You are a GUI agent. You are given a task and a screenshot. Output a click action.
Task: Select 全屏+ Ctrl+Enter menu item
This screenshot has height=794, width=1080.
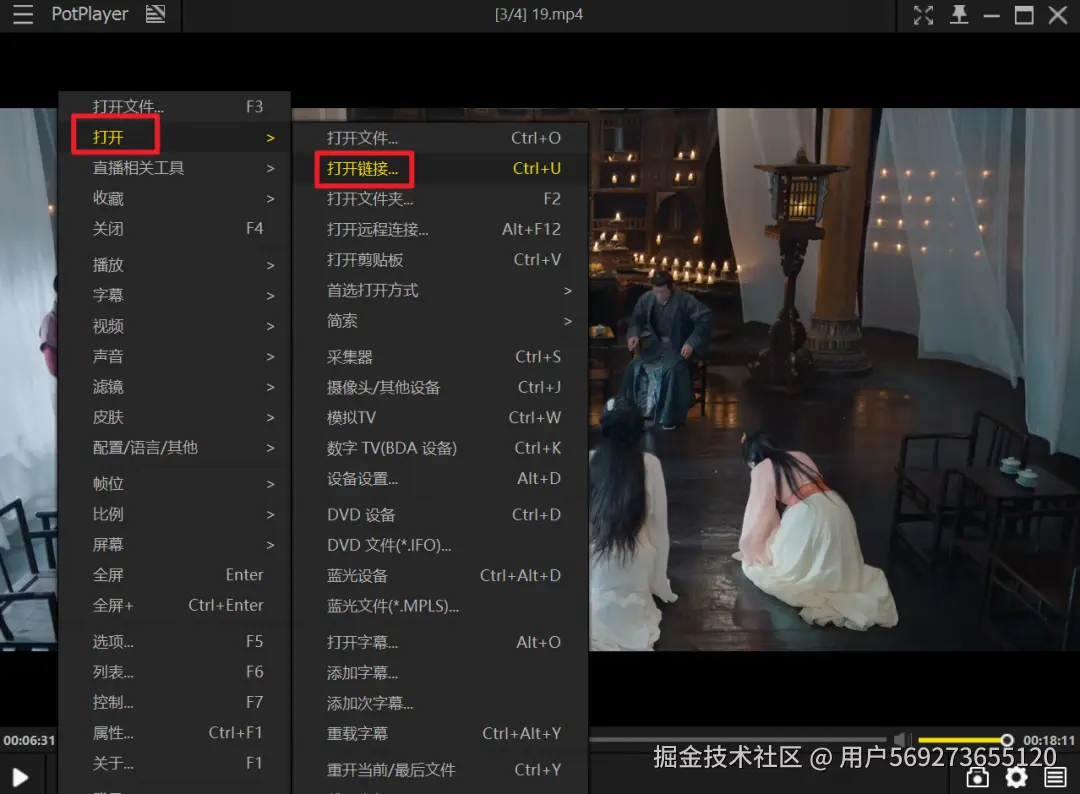click(175, 605)
